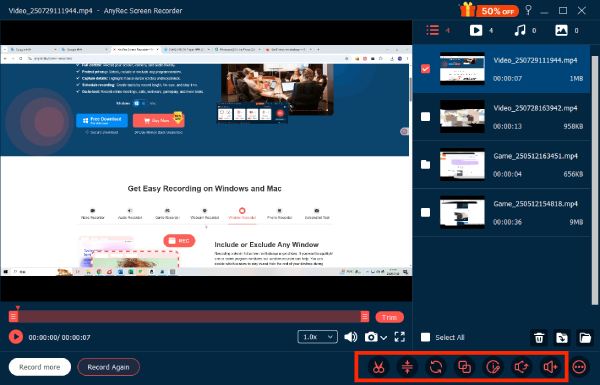This screenshot has height=385, width=600.
Task: Open the recordings output folder
Action: [x=585, y=338]
